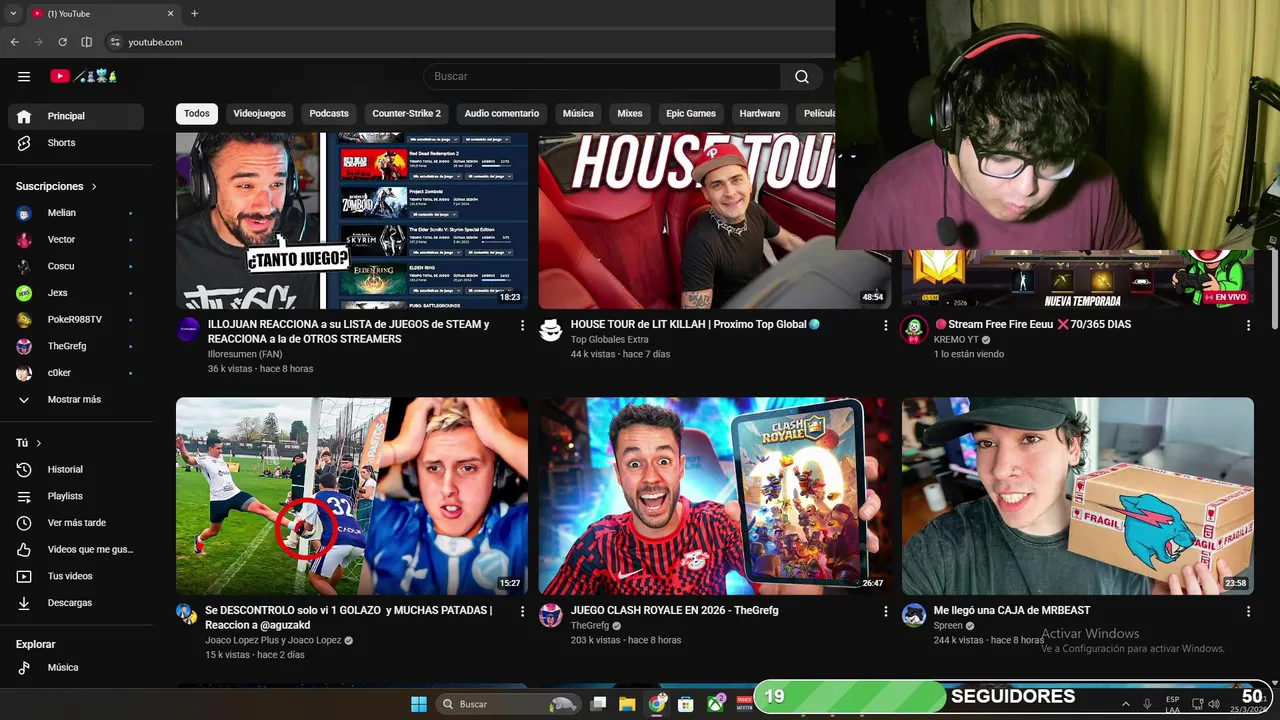Expand Suscripciones section chevron
The width and height of the screenshot is (1280, 720).
94,187
